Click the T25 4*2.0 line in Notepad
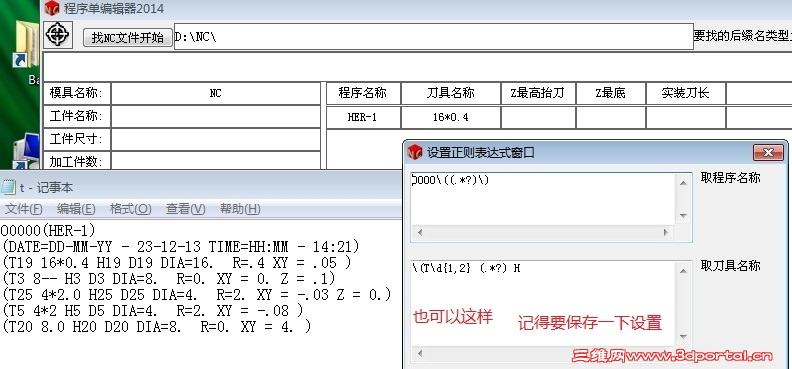This screenshot has height=369, width=792. click(196, 295)
